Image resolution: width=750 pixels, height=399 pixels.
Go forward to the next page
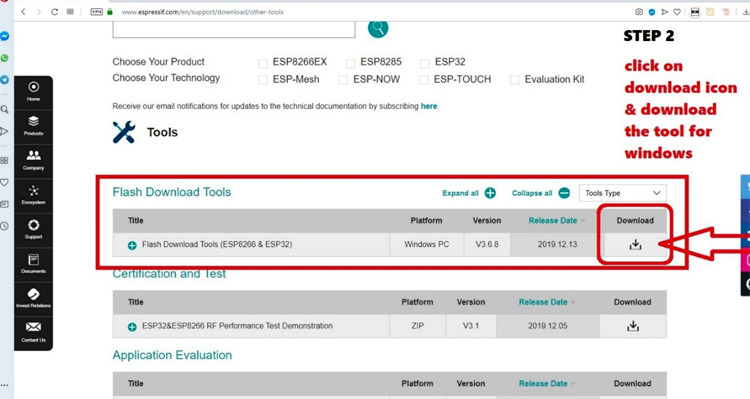pos(39,11)
